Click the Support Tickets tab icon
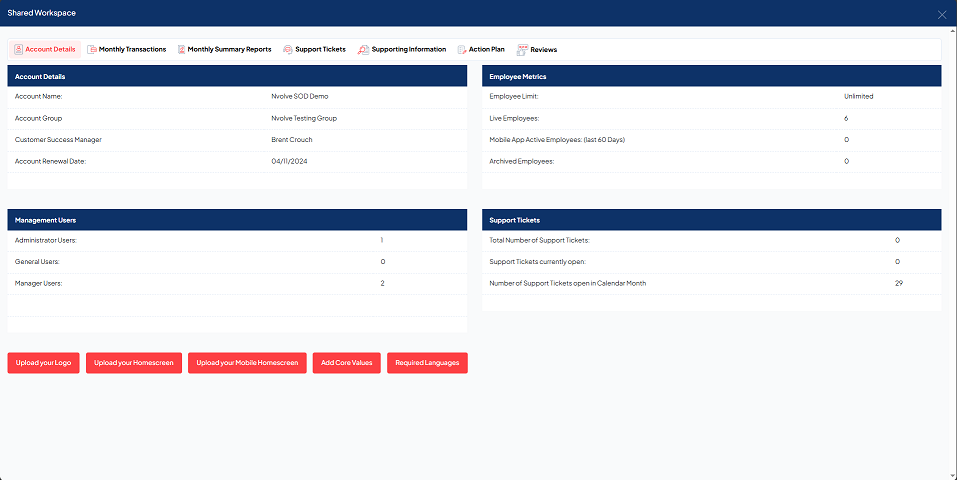The width and height of the screenshot is (957, 480). click(x=288, y=49)
